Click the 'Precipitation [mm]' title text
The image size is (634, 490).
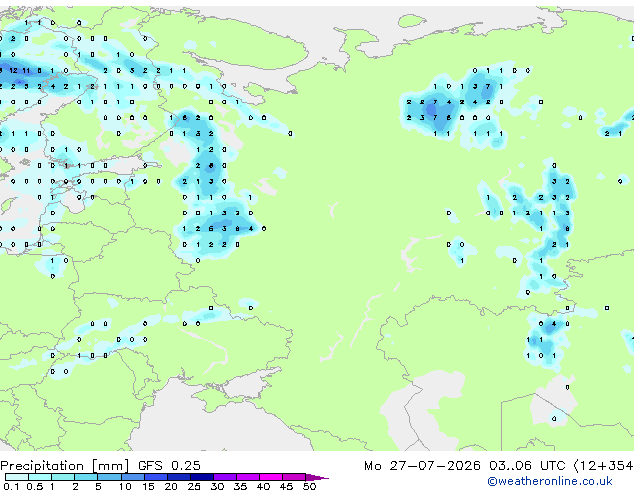65,466
